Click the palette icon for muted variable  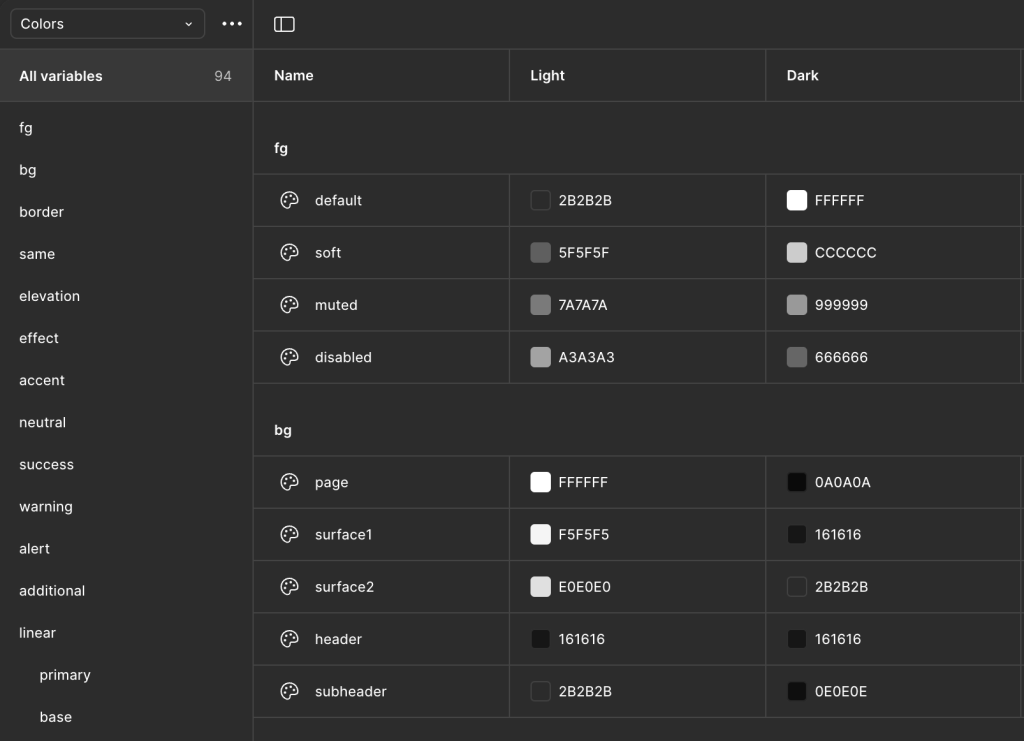coord(289,305)
